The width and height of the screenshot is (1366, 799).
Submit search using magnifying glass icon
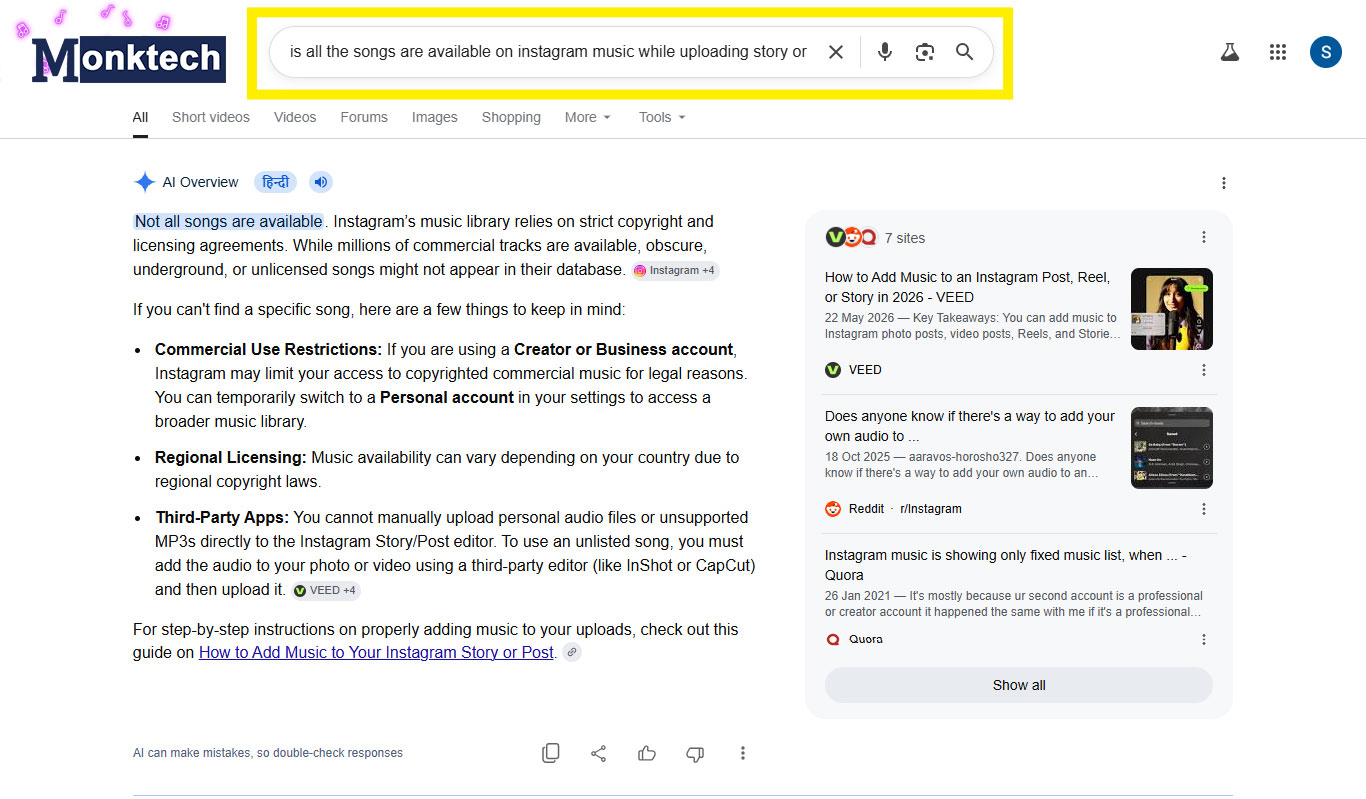pyautogui.click(x=964, y=52)
